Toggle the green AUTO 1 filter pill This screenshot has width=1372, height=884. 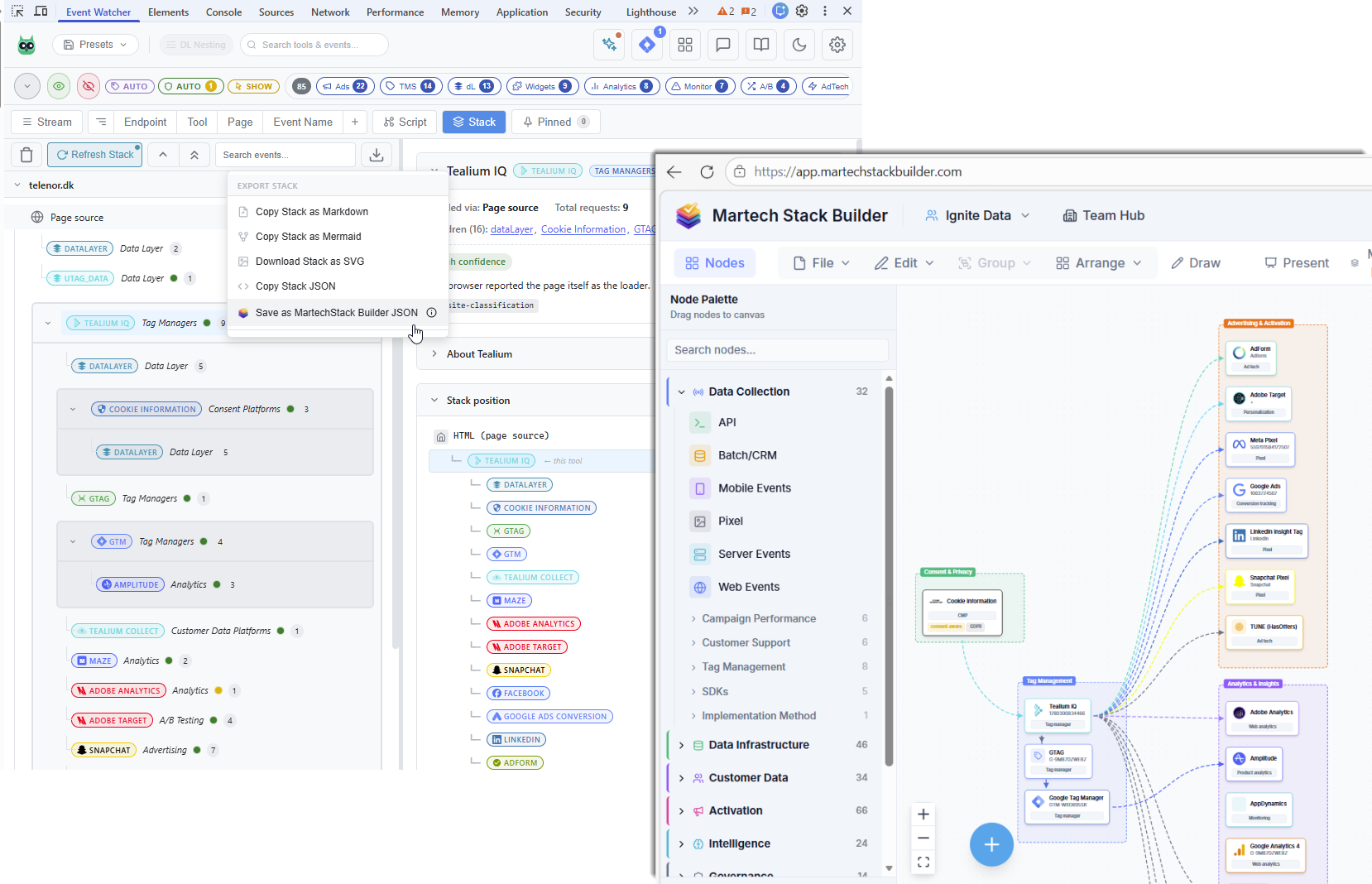click(x=189, y=86)
